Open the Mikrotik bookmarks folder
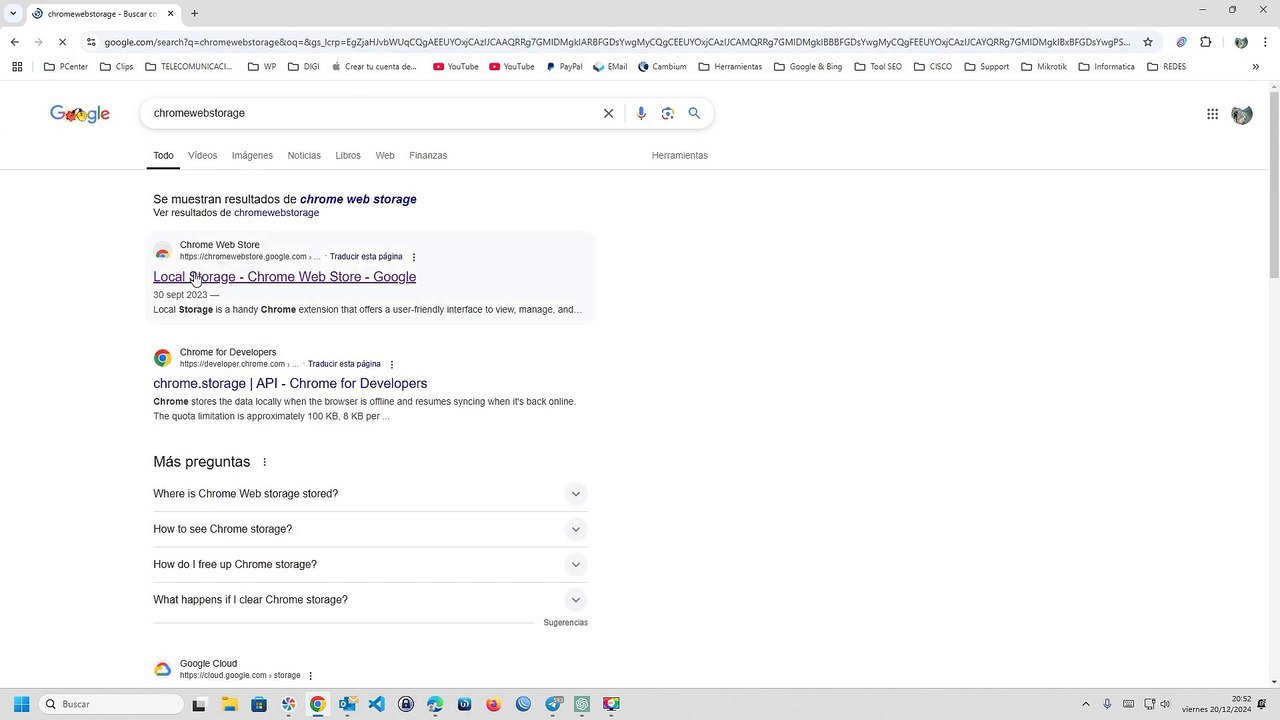Screen dimensions: 1280x720 coord(1044,67)
